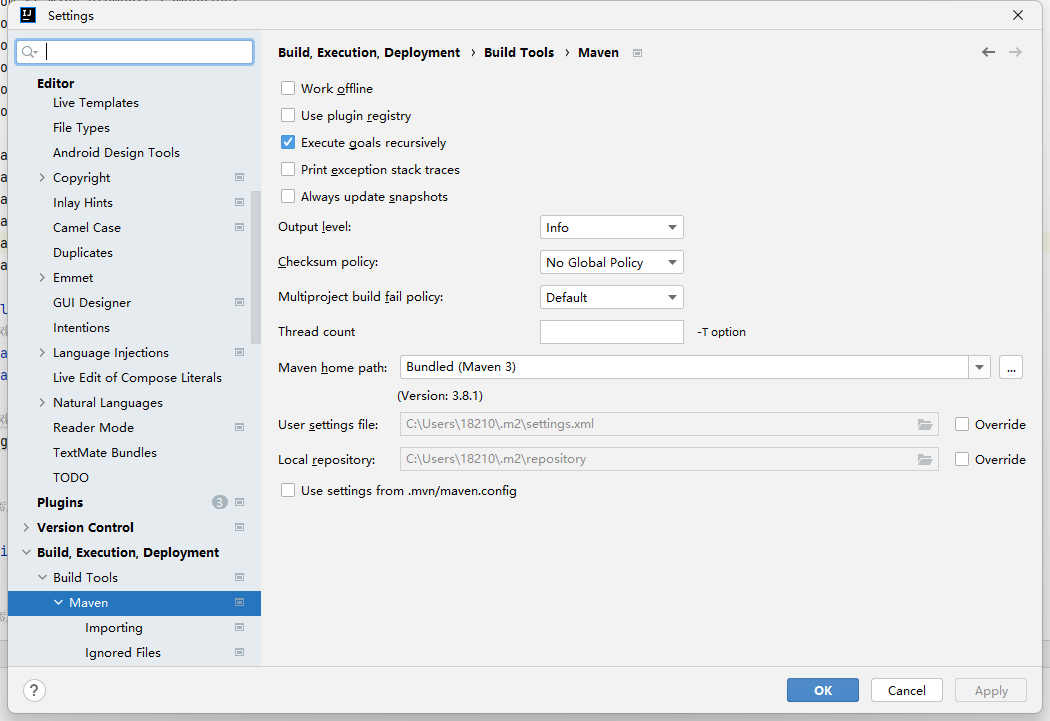Click the project icon beside Reader Mode
The image size is (1050, 721).
point(239,427)
